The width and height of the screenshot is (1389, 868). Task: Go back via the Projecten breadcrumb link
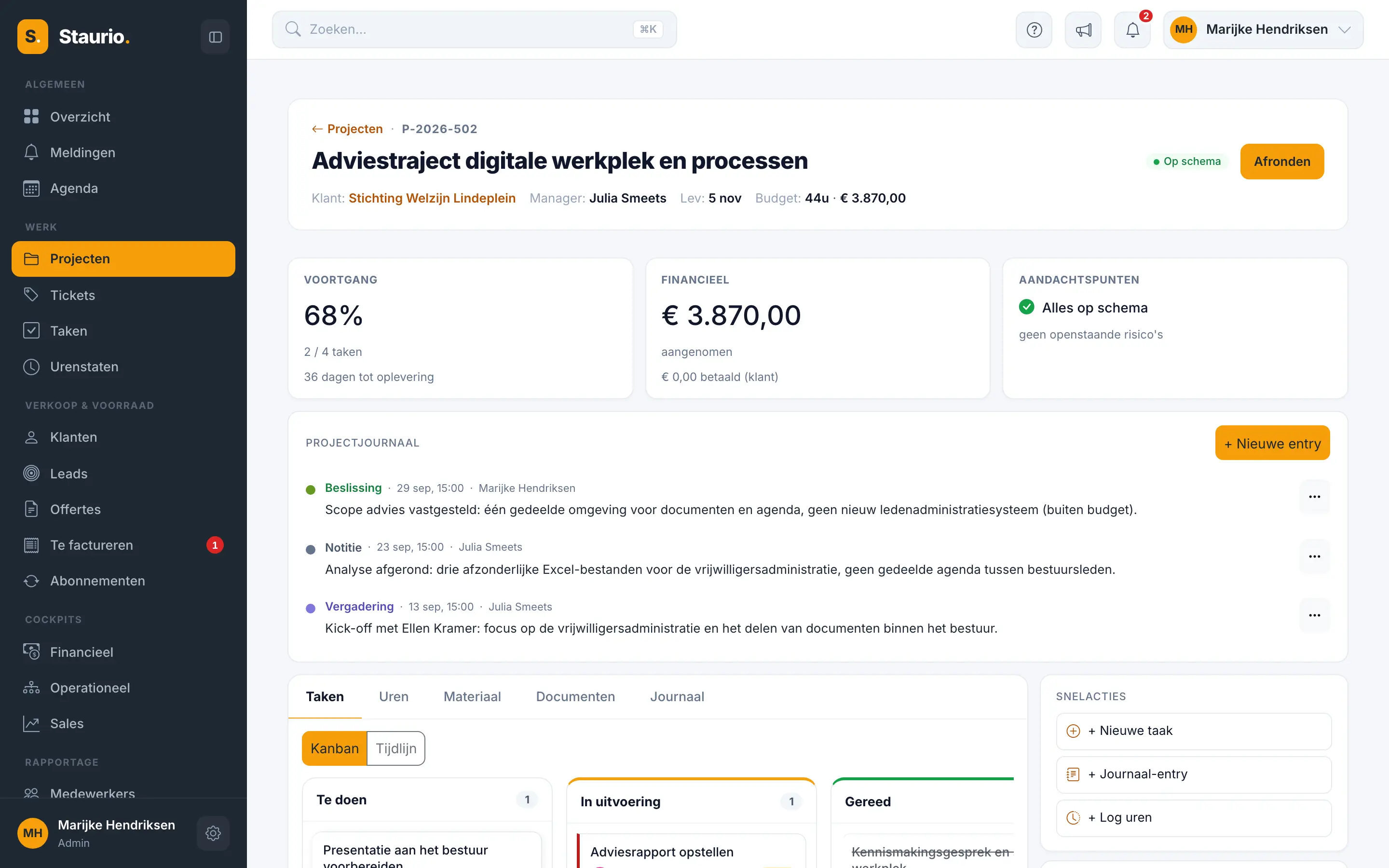click(x=347, y=129)
